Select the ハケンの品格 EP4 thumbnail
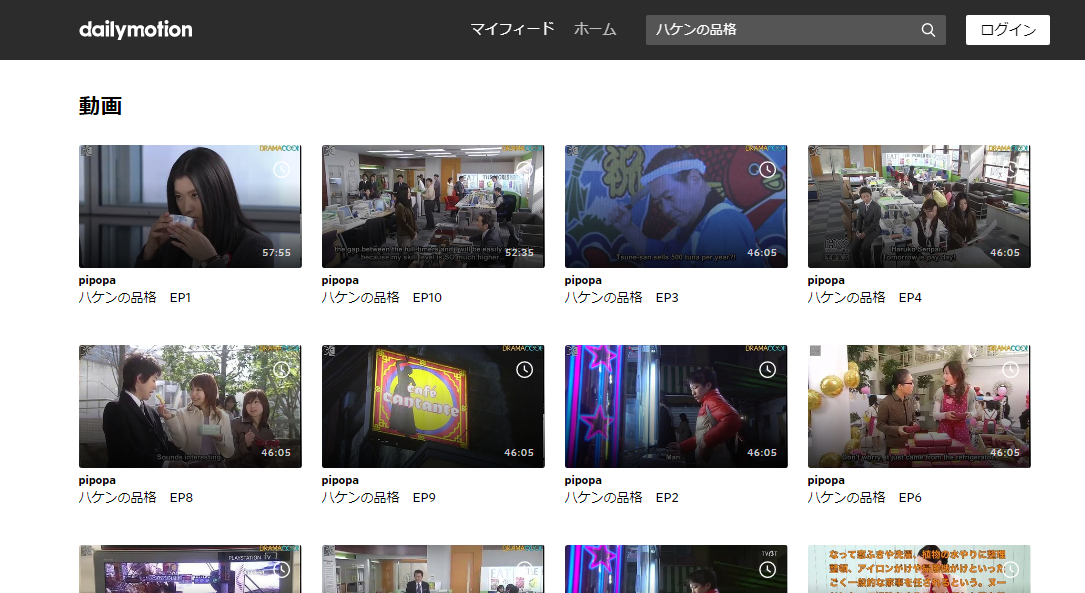Image resolution: width=1085 pixels, height=593 pixels. pos(919,206)
